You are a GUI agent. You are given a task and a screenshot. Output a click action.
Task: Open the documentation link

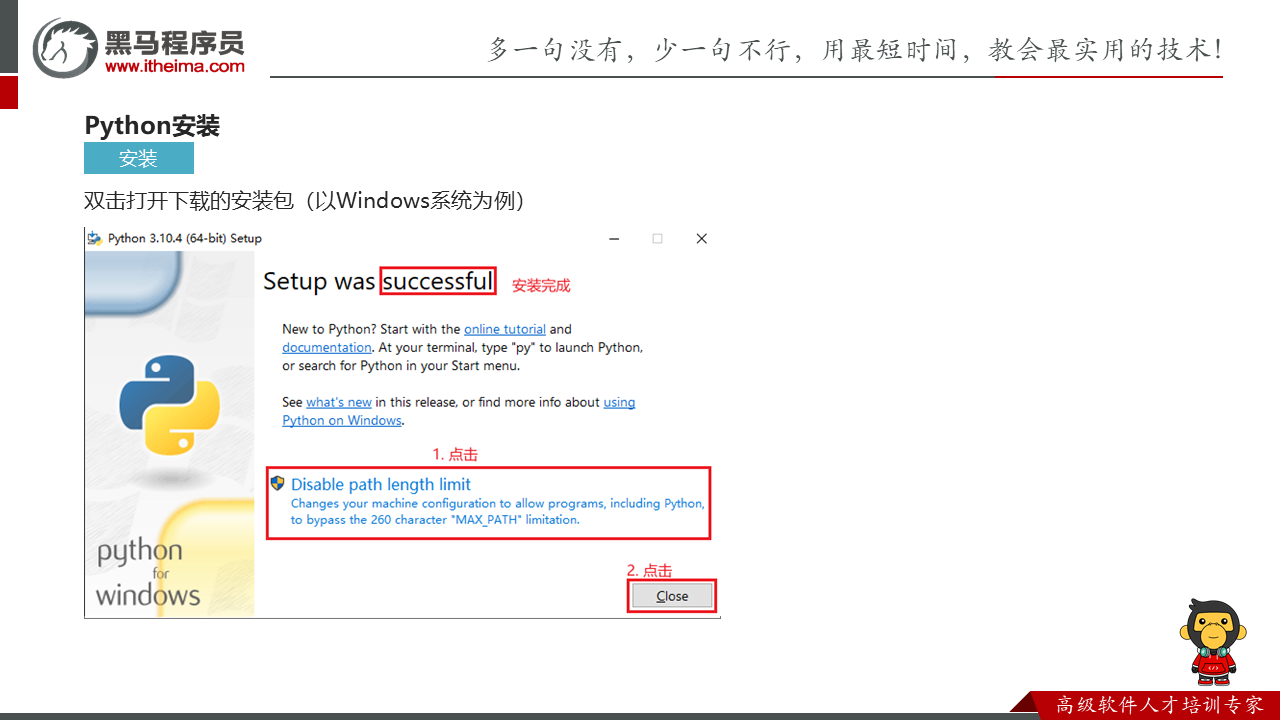(327, 347)
